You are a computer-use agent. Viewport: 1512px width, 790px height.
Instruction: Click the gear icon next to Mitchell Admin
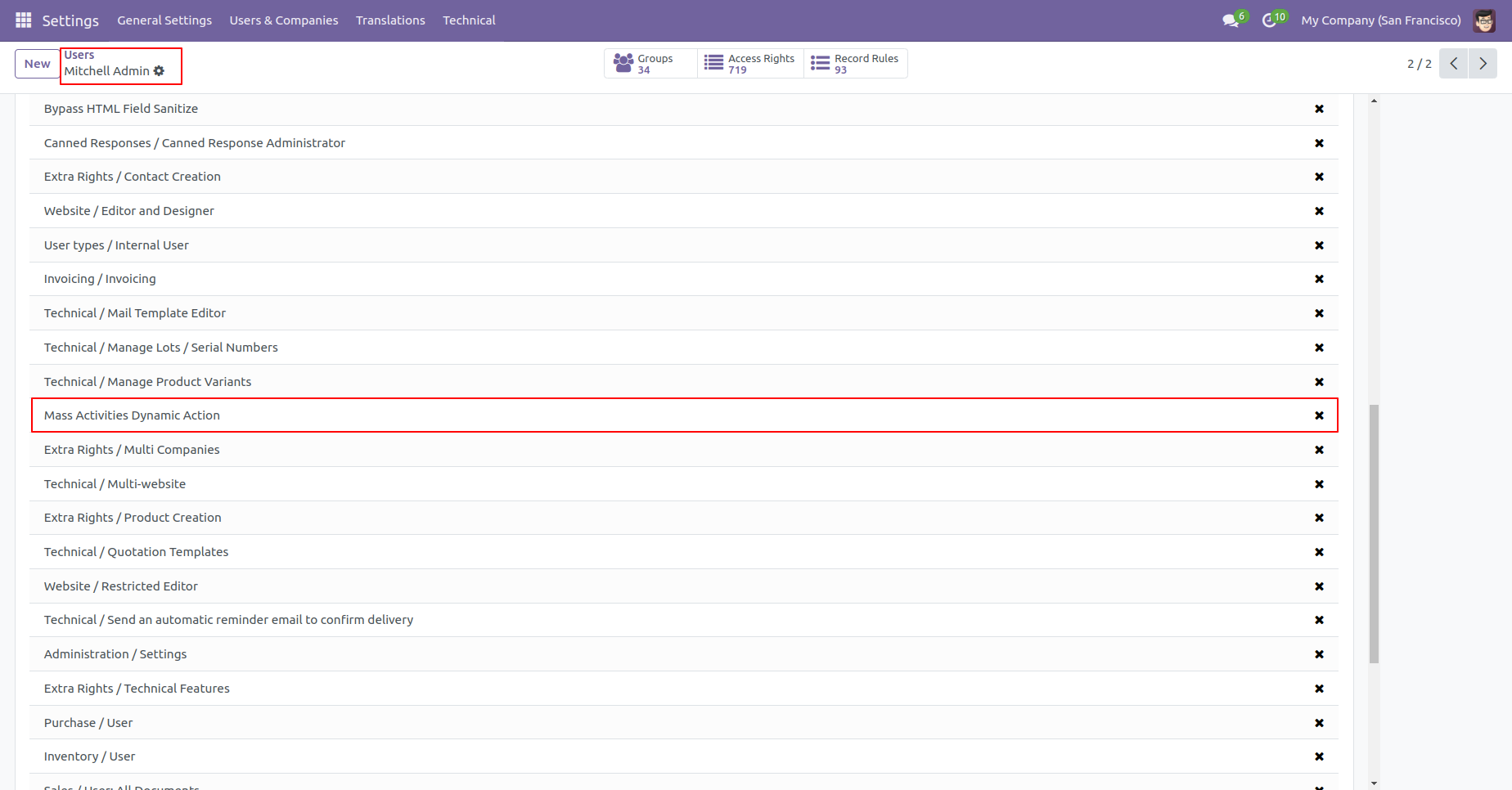click(x=159, y=71)
